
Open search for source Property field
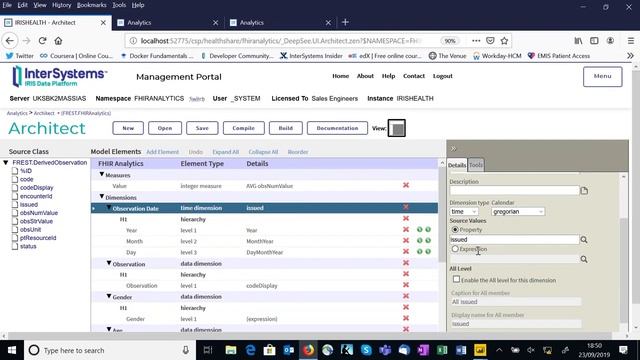(584, 240)
